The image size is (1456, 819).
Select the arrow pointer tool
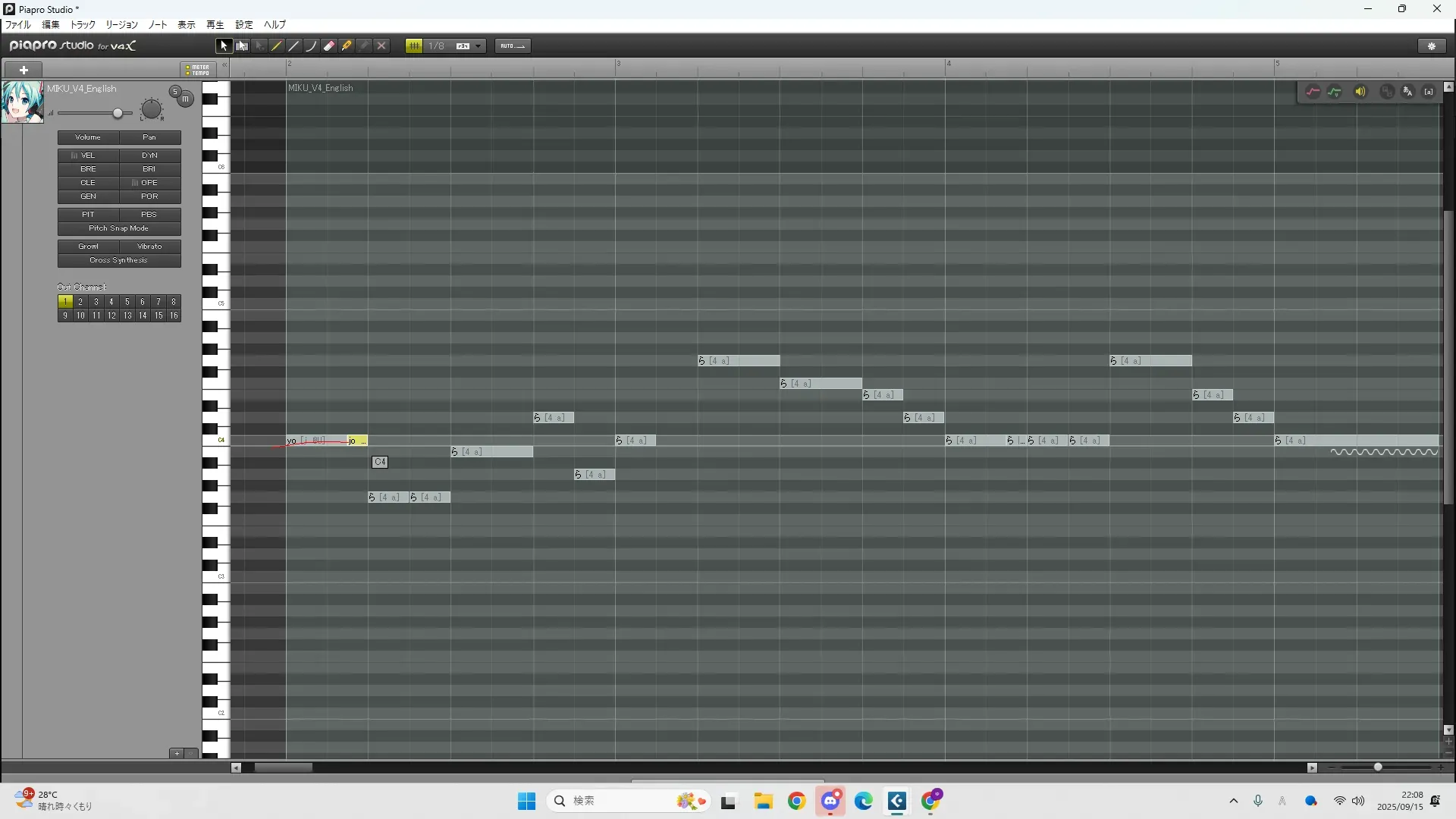(223, 46)
